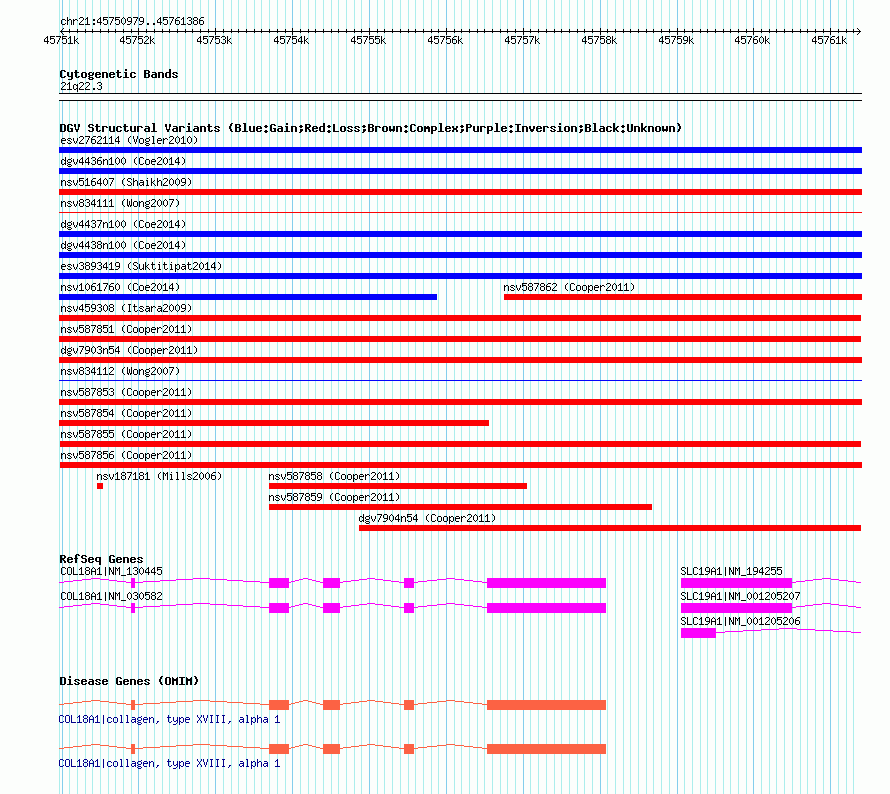This screenshot has height=794, width=890.
Task: Select the dgv7903n54 (Cooper2011) label
Action: (x=129, y=350)
